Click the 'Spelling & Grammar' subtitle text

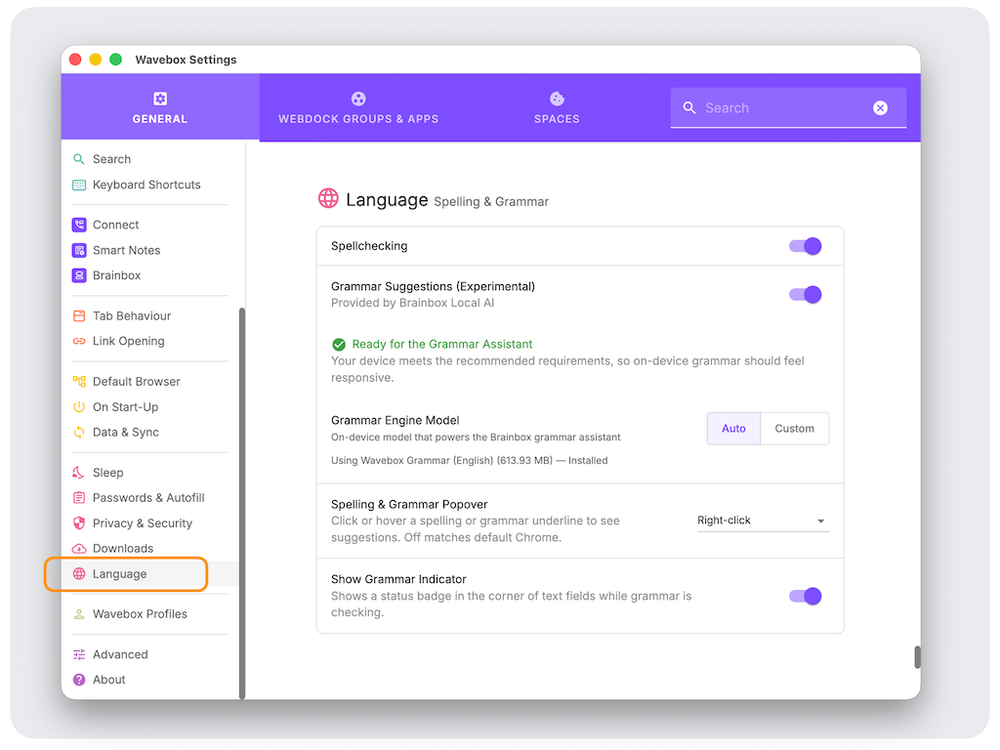(491, 202)
